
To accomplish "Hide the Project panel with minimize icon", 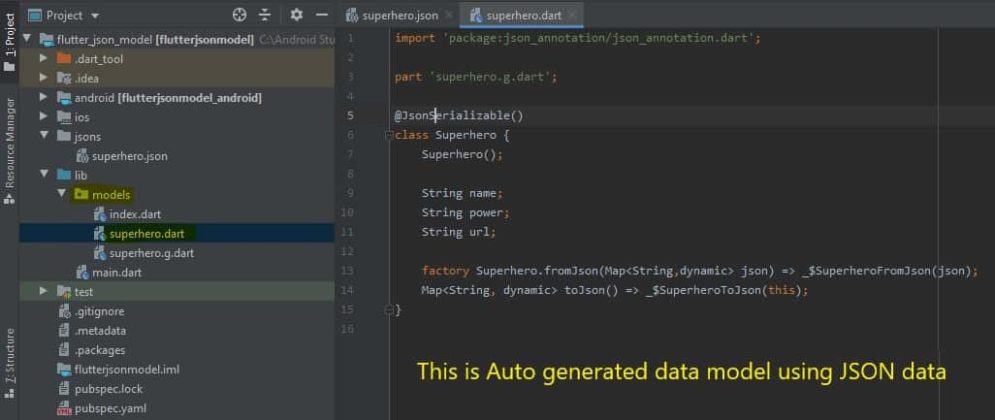I will 322,15.
